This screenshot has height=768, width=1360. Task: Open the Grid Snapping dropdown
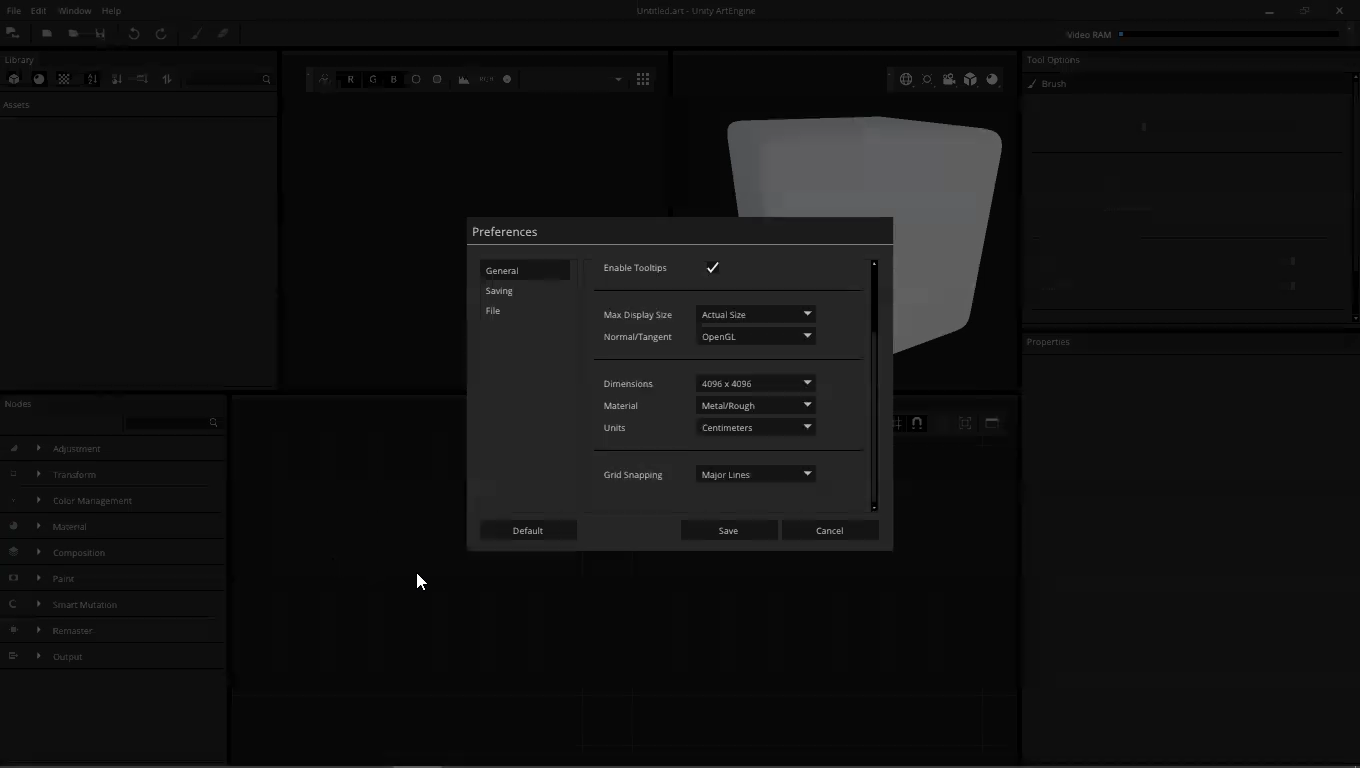(756, 475)
